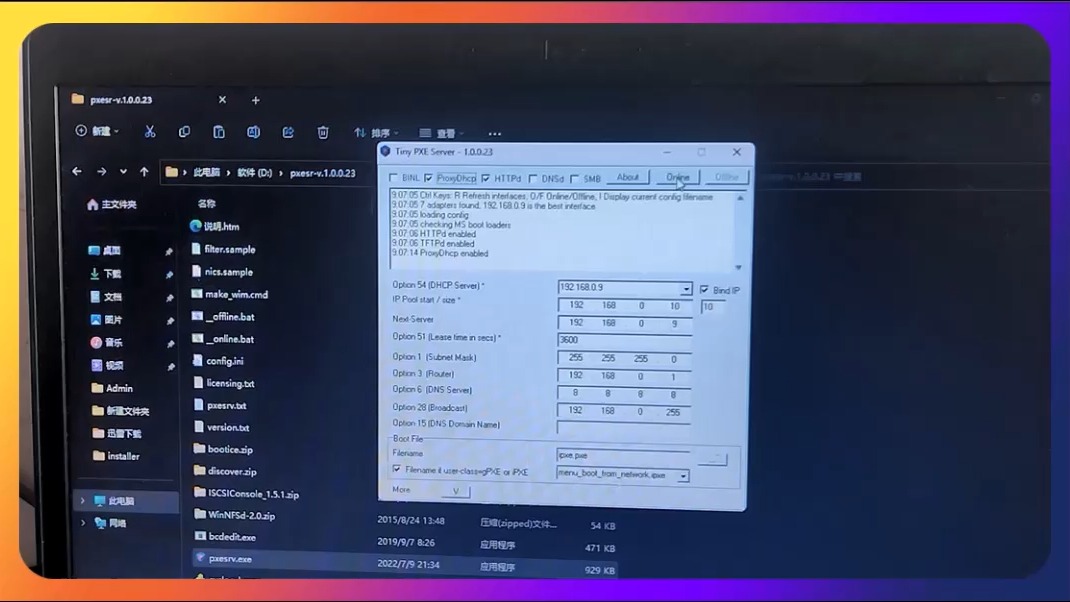Click the Paste icon in Explorer toolbar

click(x=219, y=131)
